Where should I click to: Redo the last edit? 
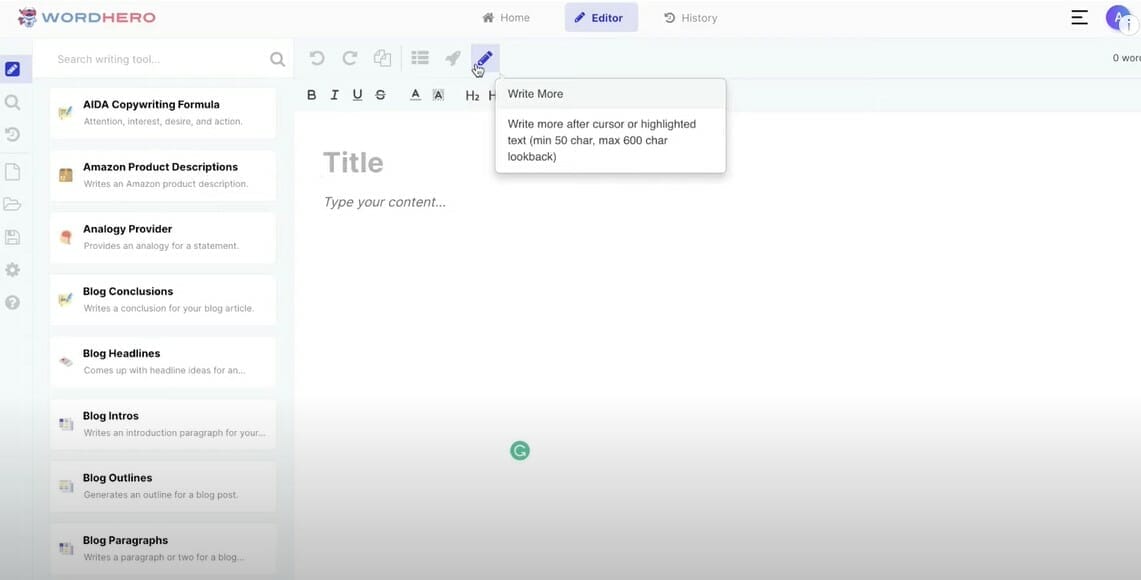point(349,59)
